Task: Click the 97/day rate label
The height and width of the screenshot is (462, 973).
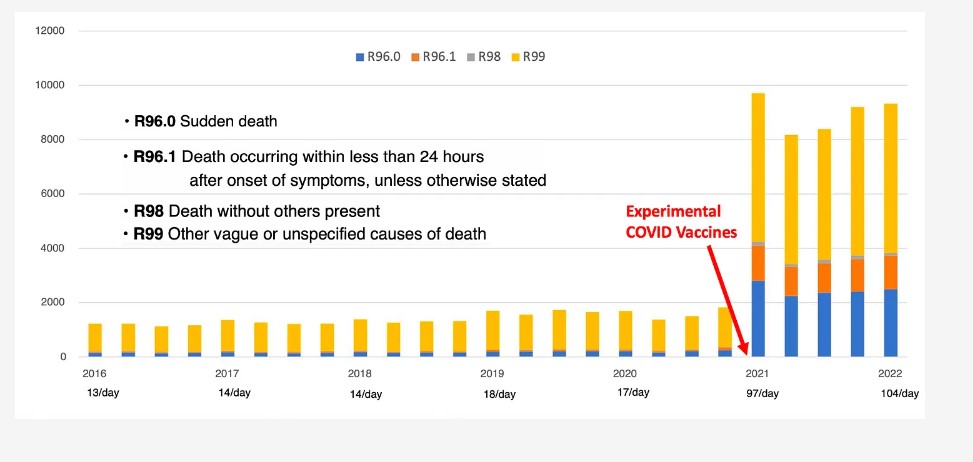Action: coord(762,394)
